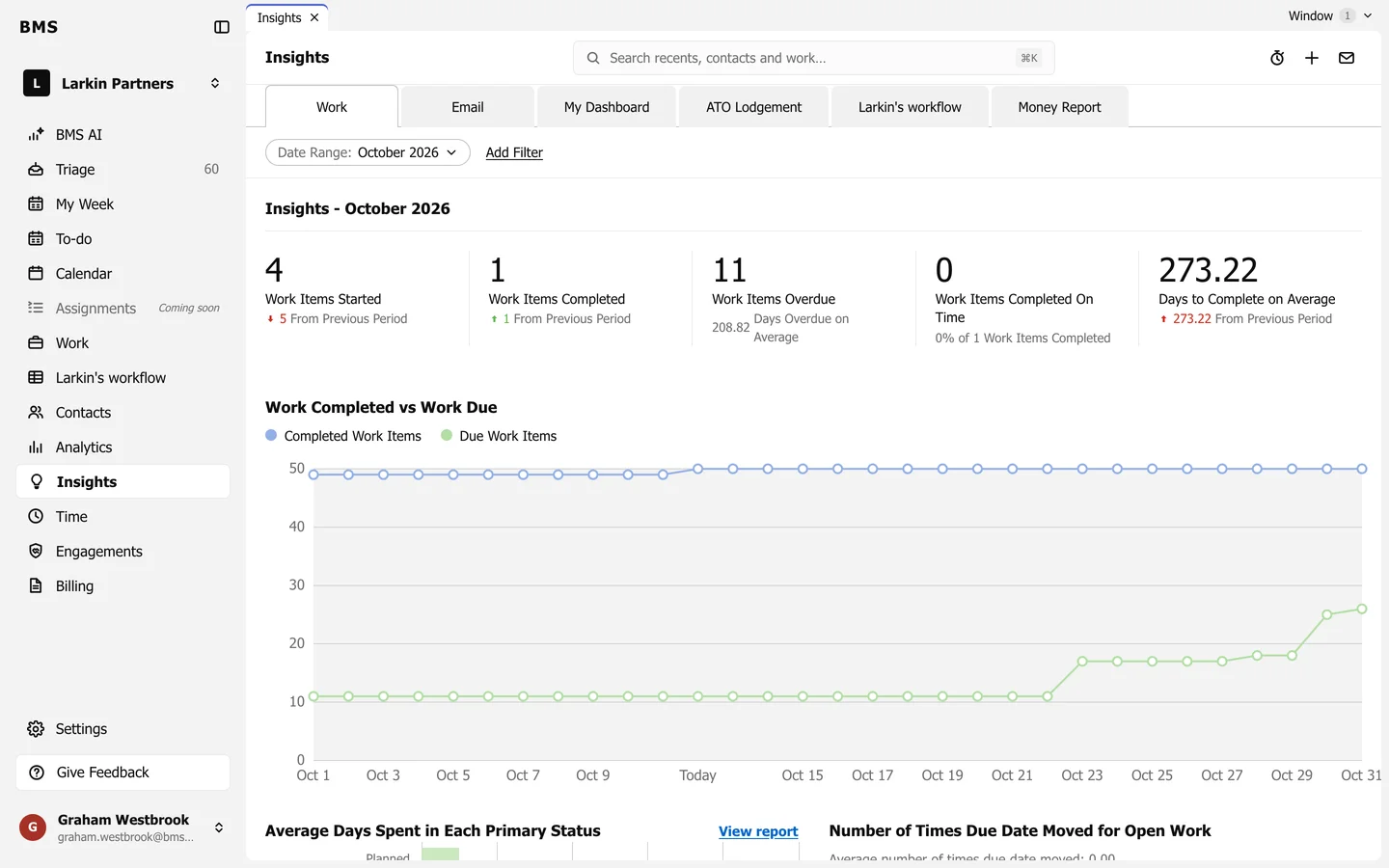Click Completed Work Items point at Oct 31

[x=1362, y=469]
